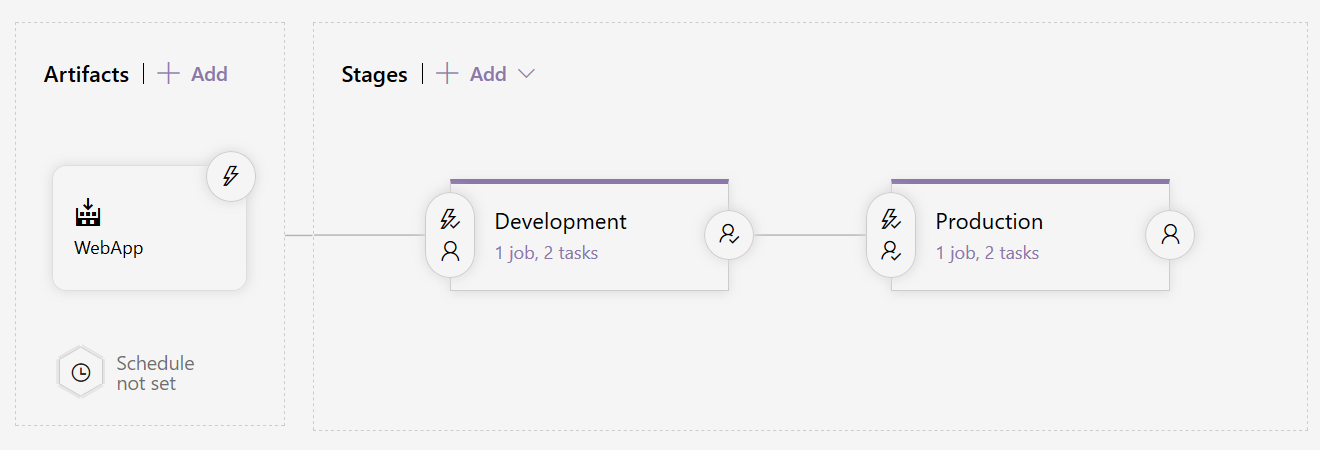Click Production pre-deployment trigger lightning icon
1320x450 pixels.
(x=891, y=219)
